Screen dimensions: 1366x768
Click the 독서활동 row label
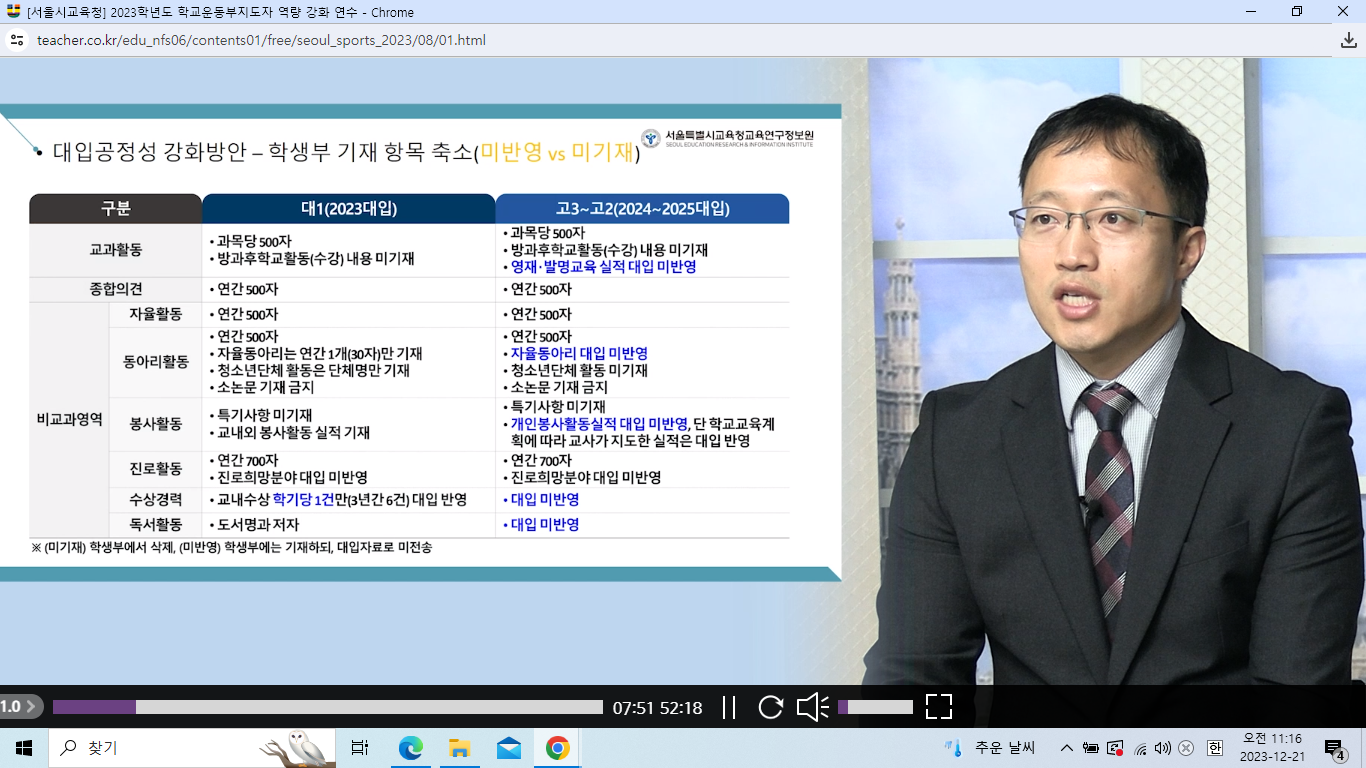pos(155,524)
